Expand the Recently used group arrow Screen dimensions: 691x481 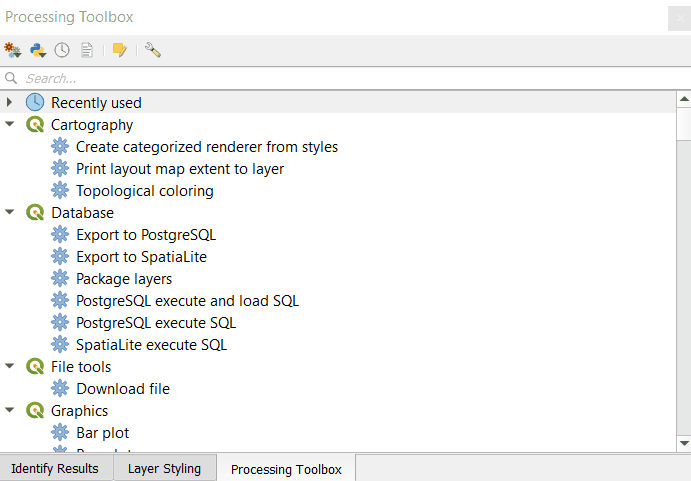[x=9, y=102]
